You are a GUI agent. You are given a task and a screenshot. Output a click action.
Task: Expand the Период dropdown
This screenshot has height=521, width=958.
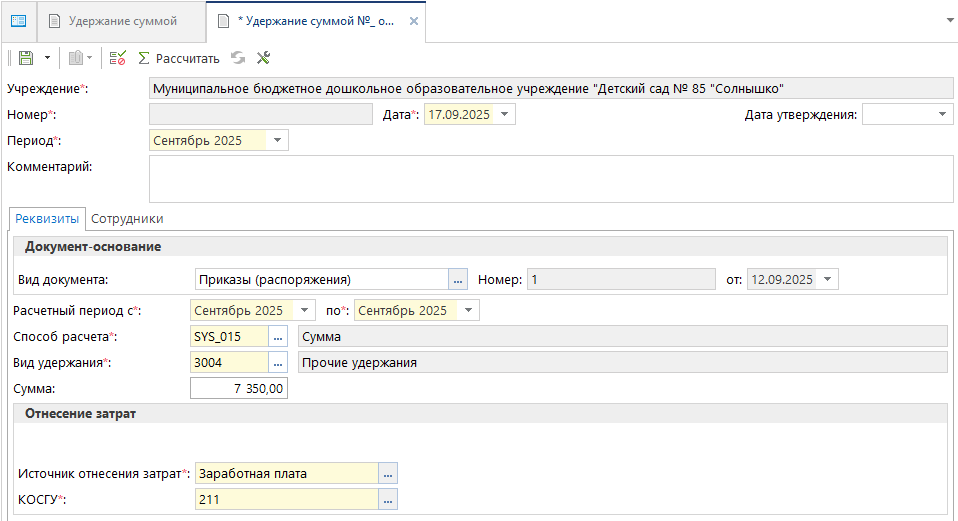[x=277, y=141]
